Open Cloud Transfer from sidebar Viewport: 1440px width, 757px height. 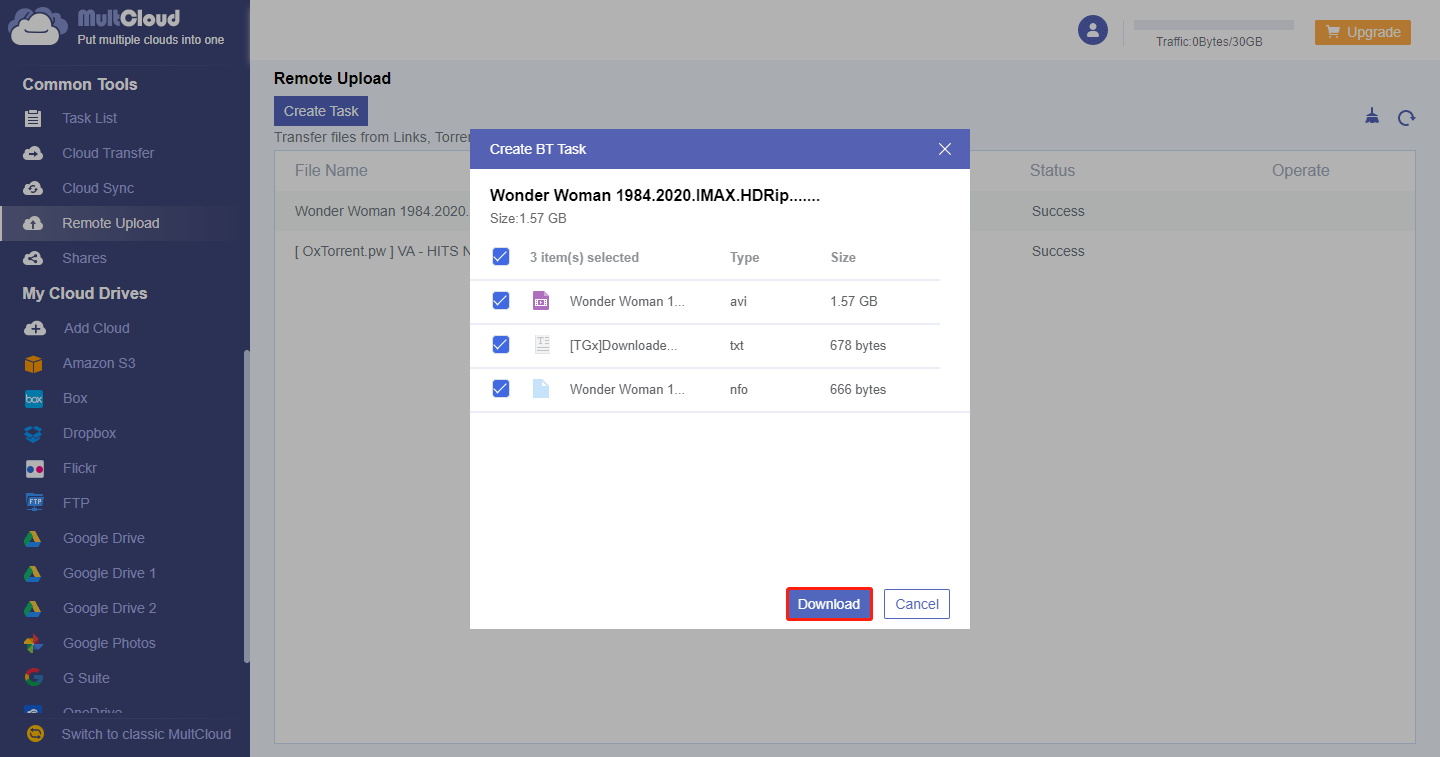click(107, 153)
